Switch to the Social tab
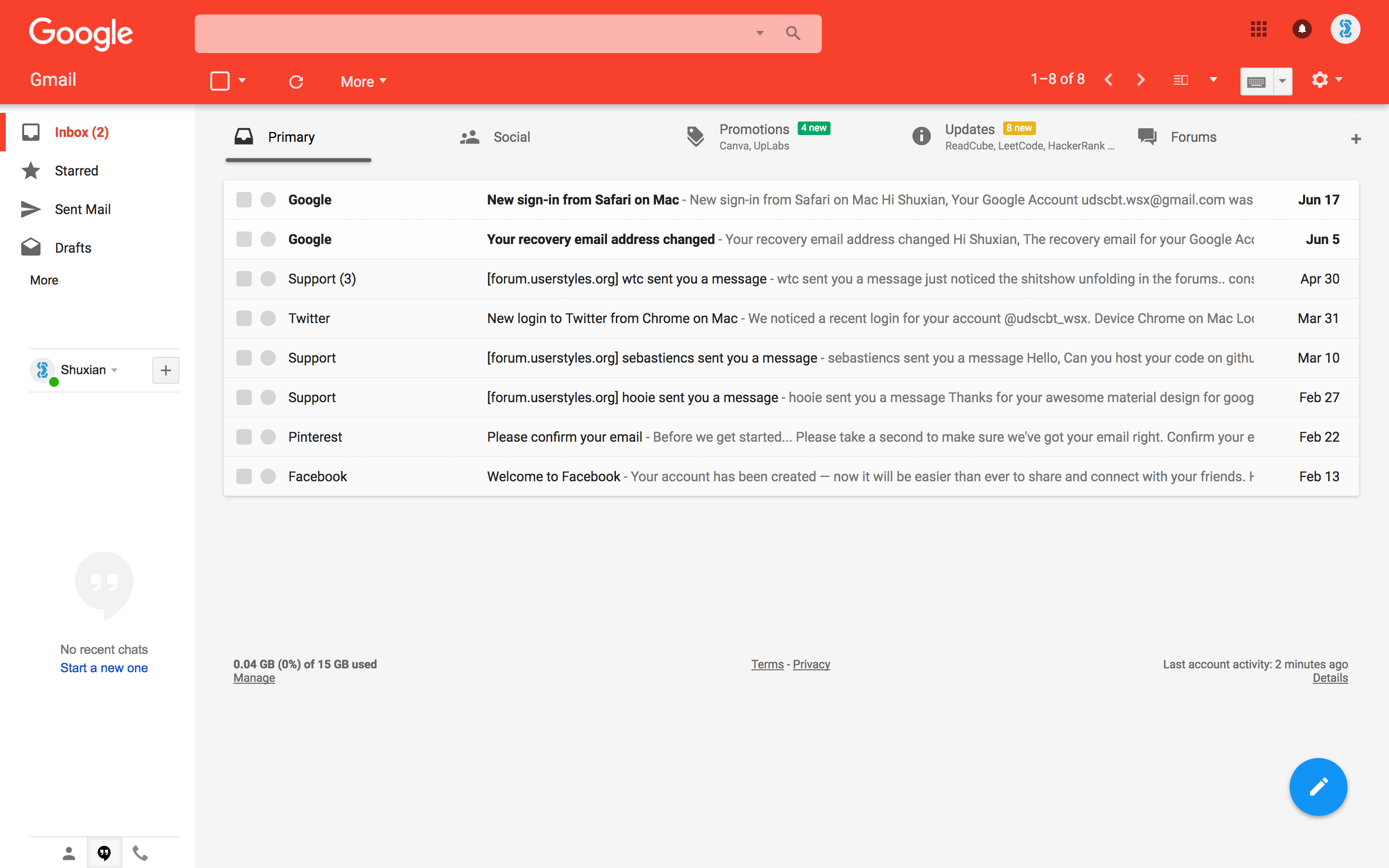Image resolution: width=1389 pixels, height=868 pixels. tap(495, 137)
